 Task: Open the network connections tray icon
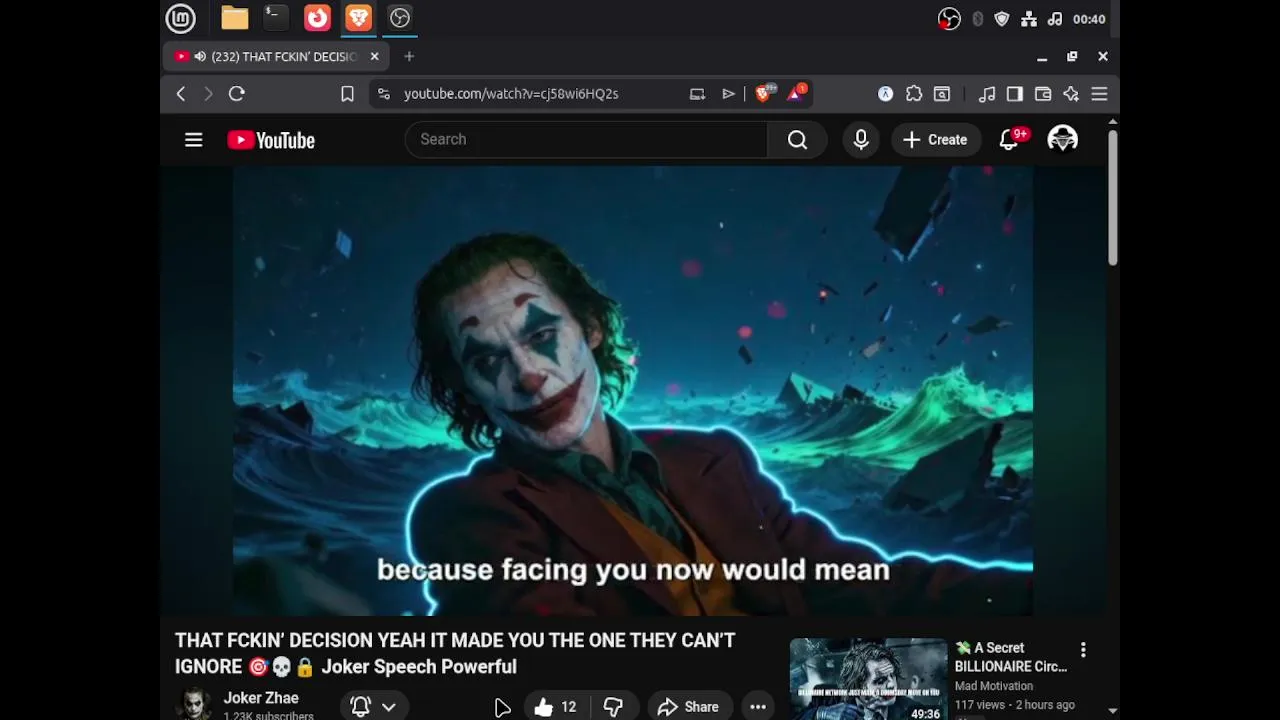coord(1029,19)
